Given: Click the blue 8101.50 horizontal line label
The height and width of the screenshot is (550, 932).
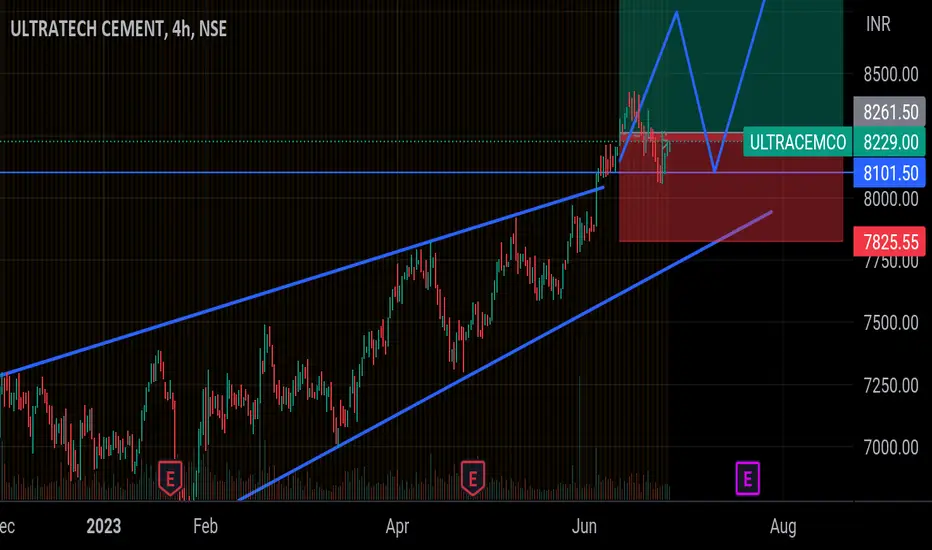Looking at the screenshot, I should [890, 173].
